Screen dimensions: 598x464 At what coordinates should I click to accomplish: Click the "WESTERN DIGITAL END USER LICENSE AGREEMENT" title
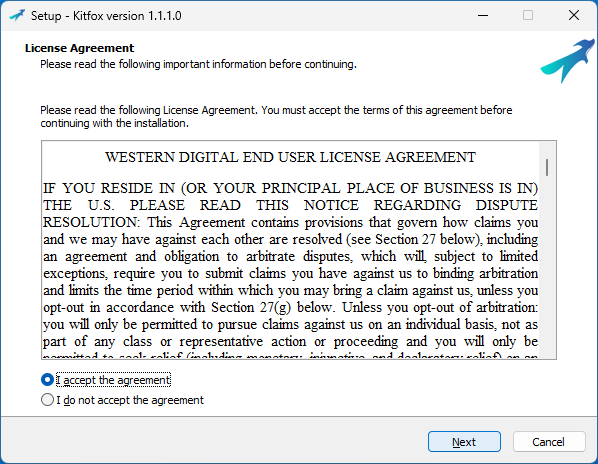[x=290, y=157]
